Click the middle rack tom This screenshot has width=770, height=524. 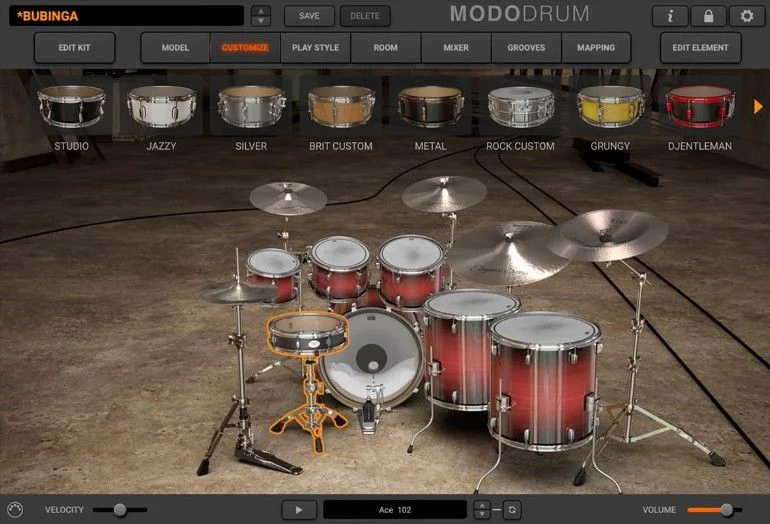[x=339, y=267]
